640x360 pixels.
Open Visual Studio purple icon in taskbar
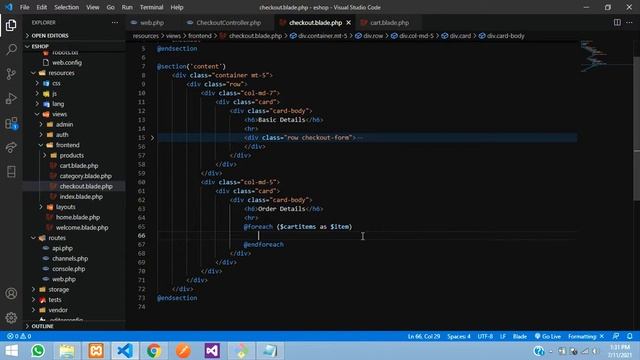pos(212,351)
